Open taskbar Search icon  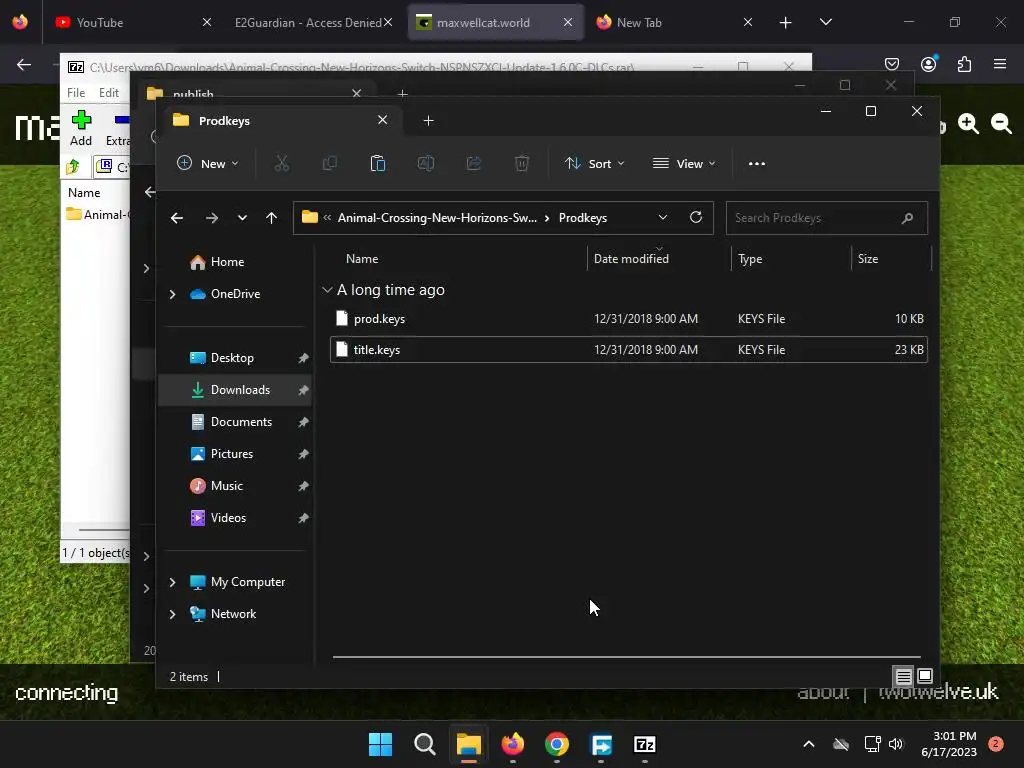click(x=424, y=744)
